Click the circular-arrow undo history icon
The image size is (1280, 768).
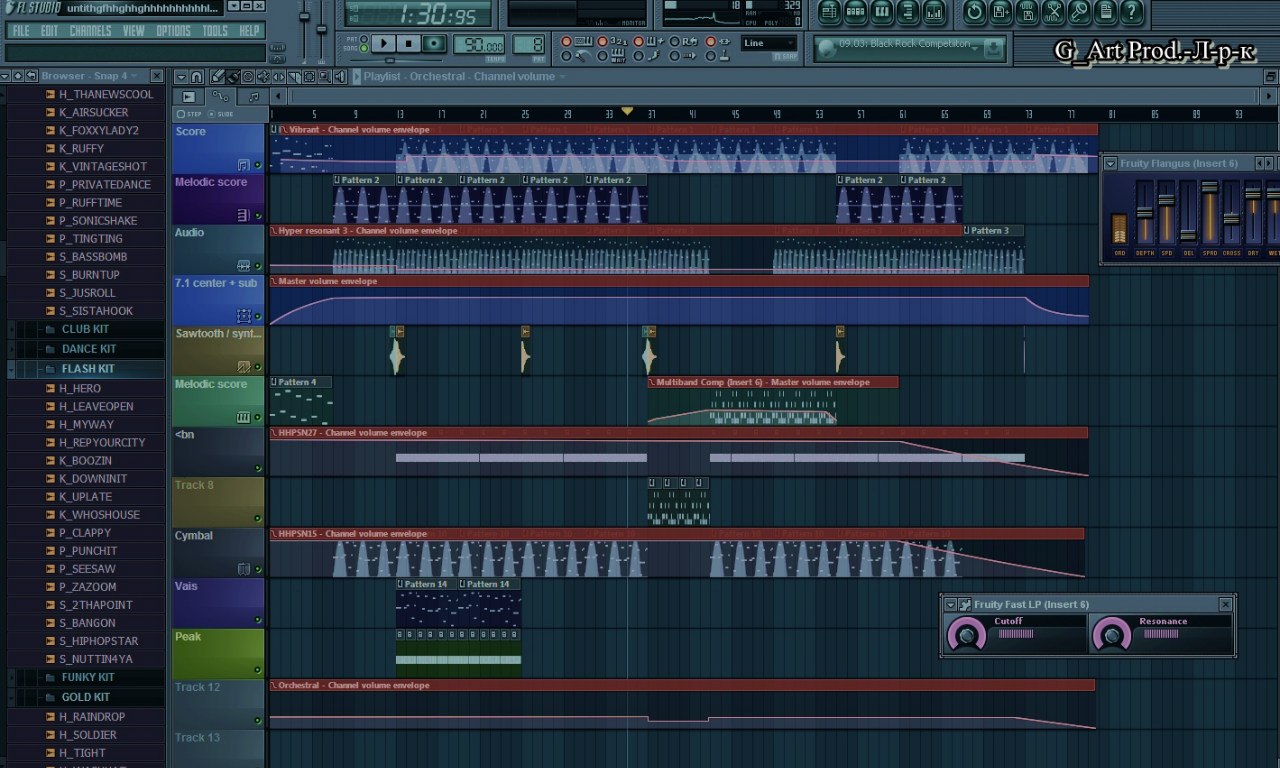(x=975, y=12)
